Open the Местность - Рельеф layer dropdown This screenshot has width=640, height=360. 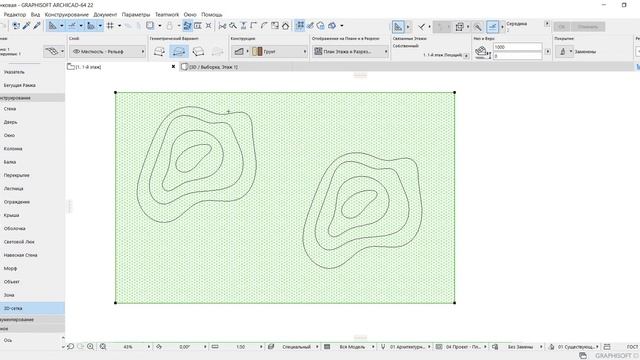[108, 51]
